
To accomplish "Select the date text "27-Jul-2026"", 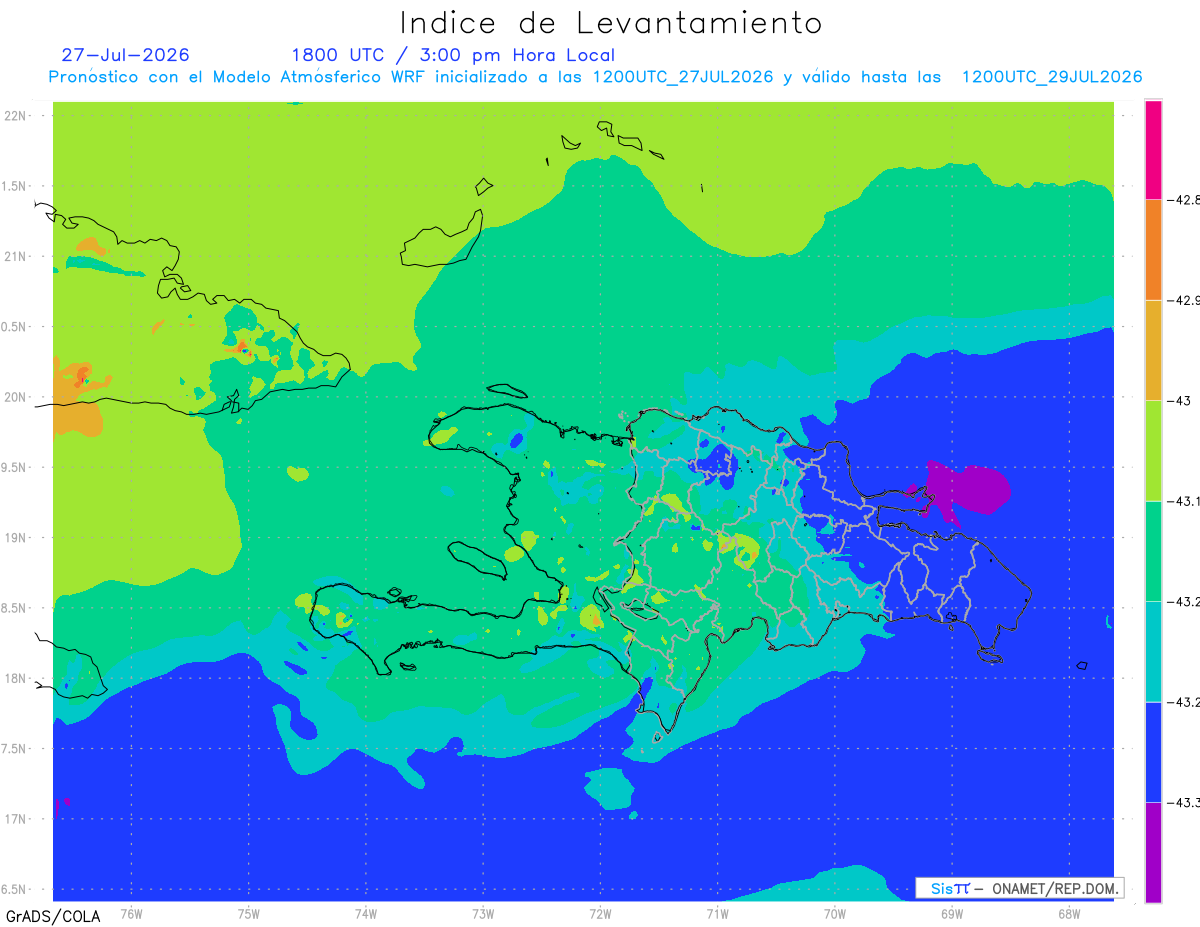I will (126, 55).
